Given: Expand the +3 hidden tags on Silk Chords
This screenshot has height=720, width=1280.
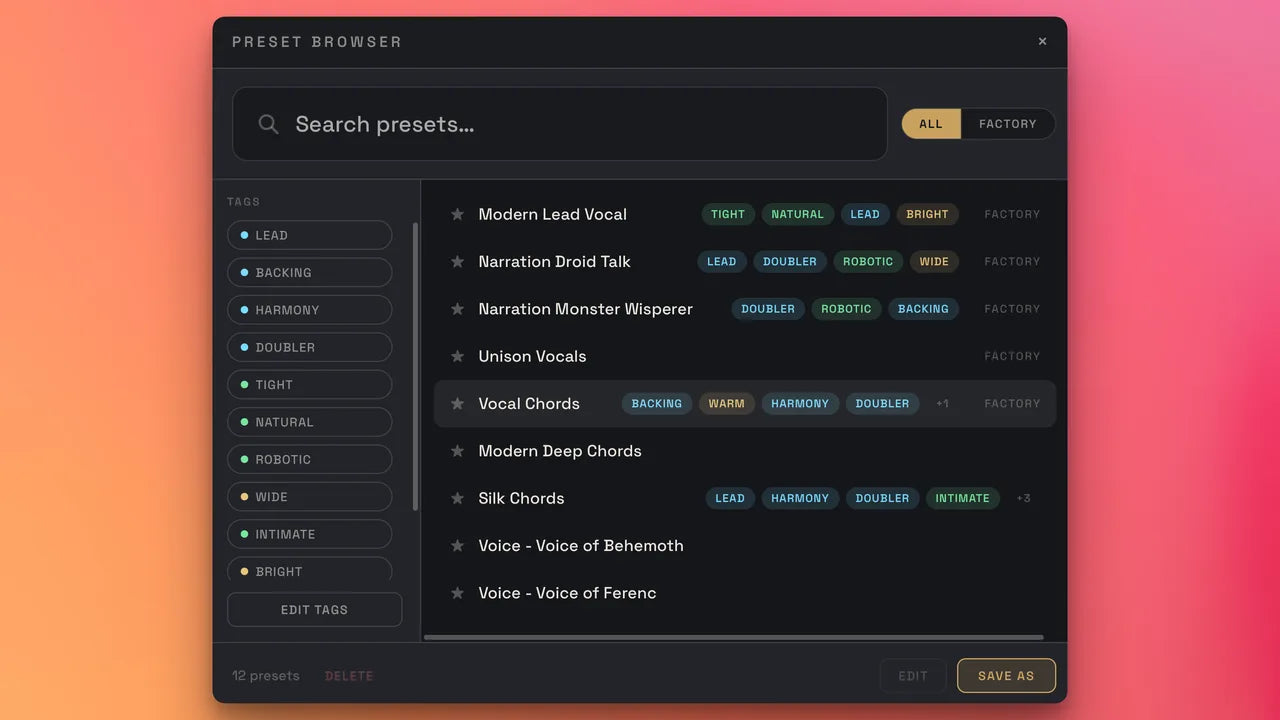Looking at the screenshot, I should point(1023,498).
